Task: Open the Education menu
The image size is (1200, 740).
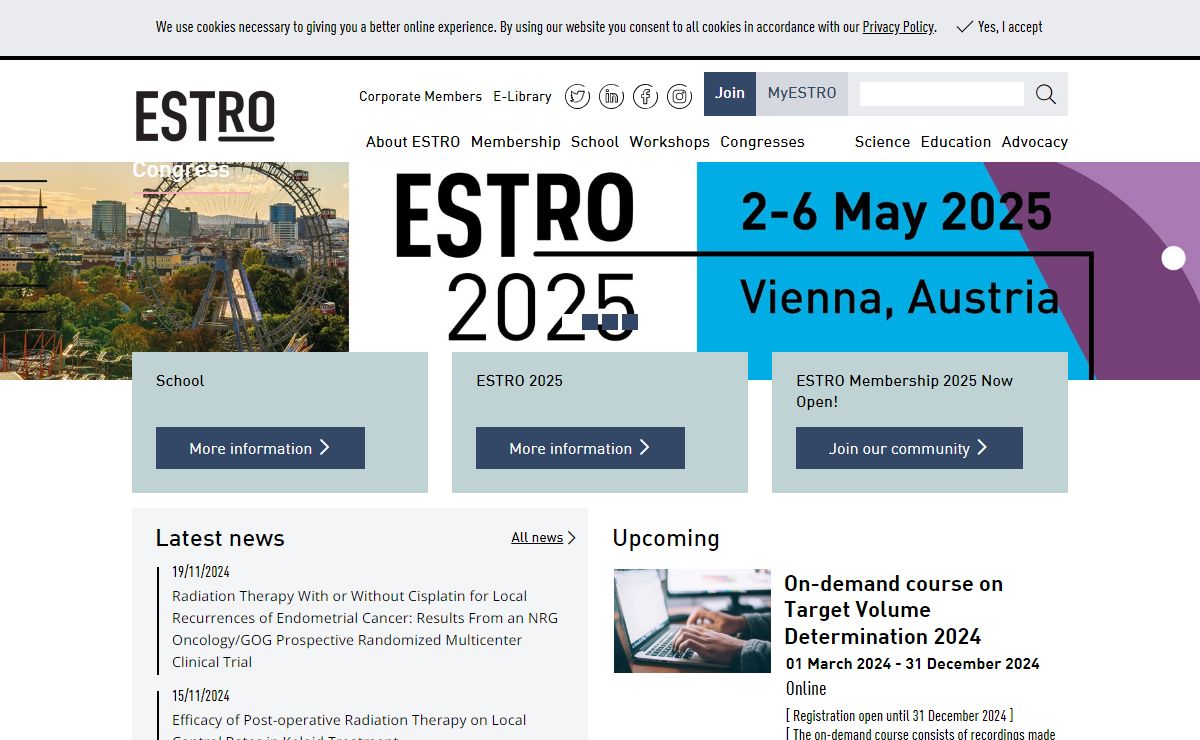Action: [956, 142]
